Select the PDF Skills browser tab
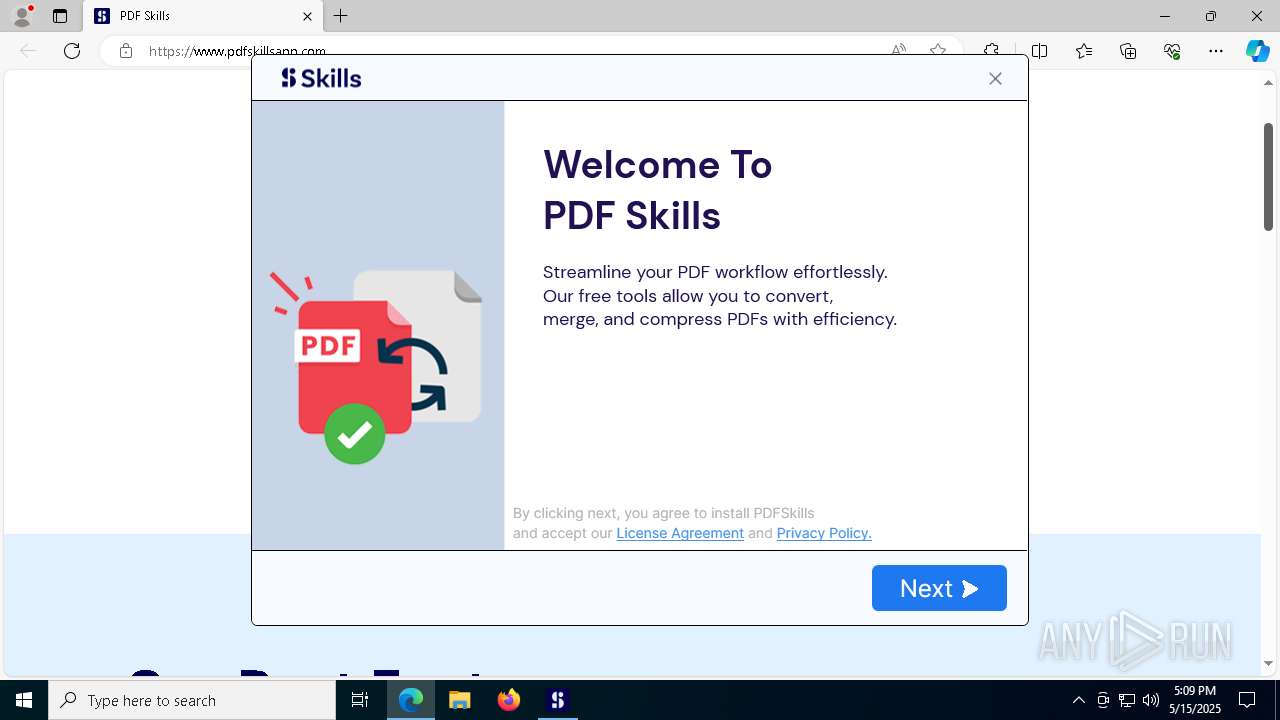The image size is (1280, 720). [203, 16]
